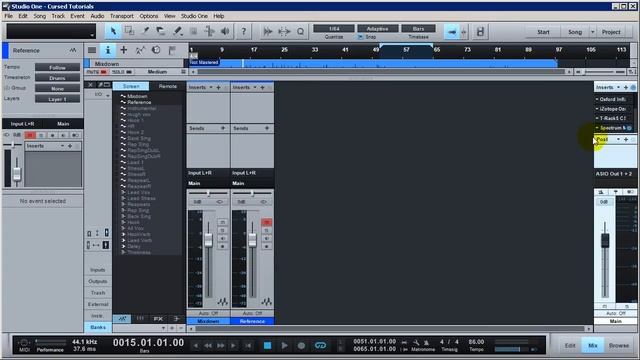Open the File menu

tap(9, 16)
